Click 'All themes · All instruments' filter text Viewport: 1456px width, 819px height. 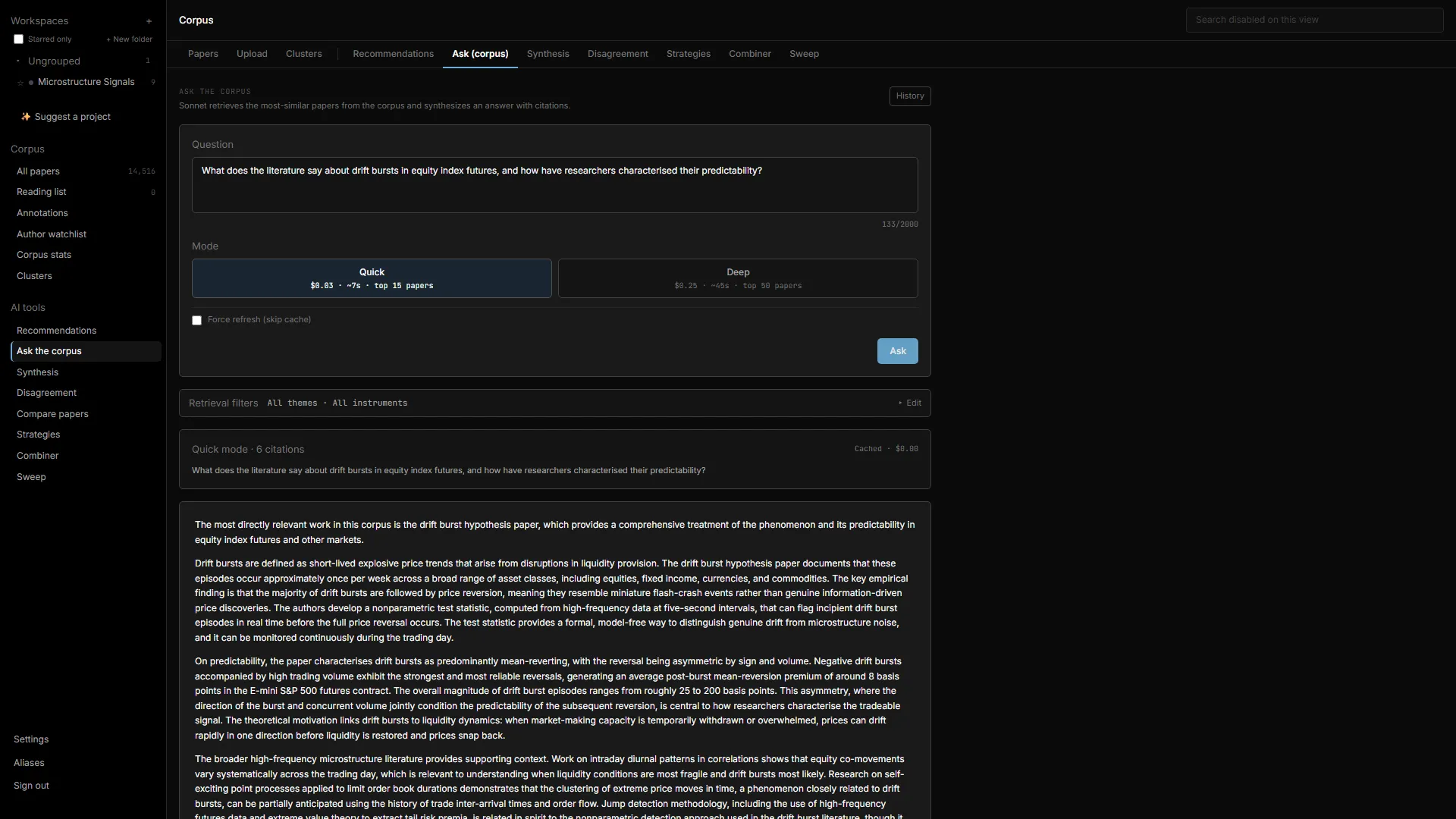pos(337,403)
